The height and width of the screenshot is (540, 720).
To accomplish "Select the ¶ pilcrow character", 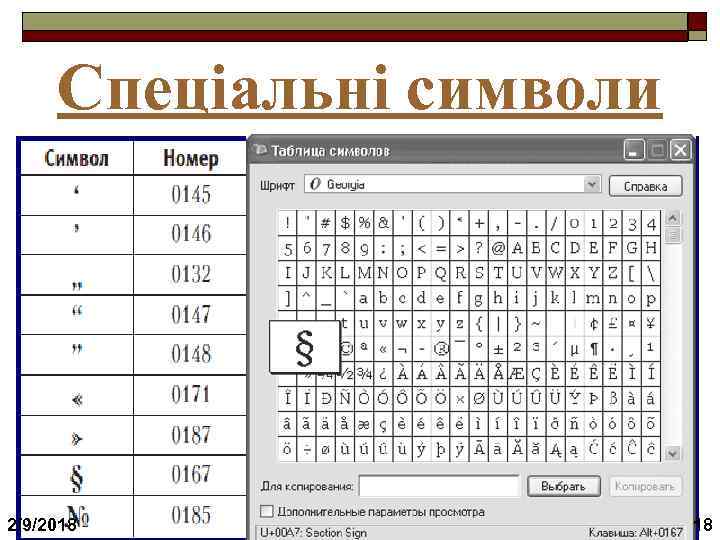I will click(594, 349).
